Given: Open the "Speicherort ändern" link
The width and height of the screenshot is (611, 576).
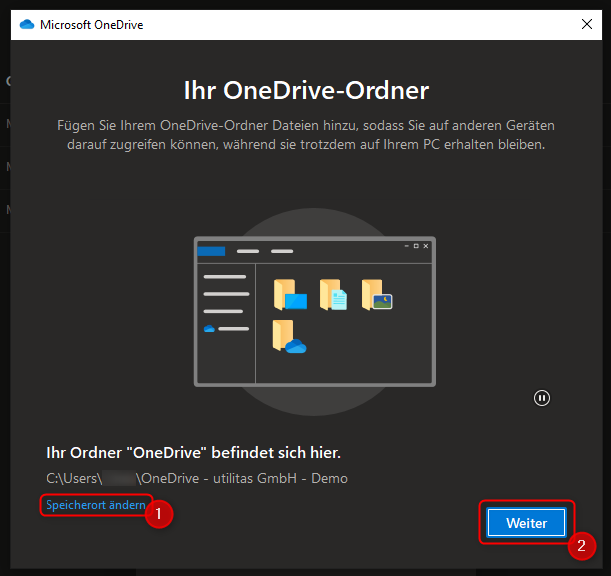Looking at the screenshot, I should pos(96,506).
